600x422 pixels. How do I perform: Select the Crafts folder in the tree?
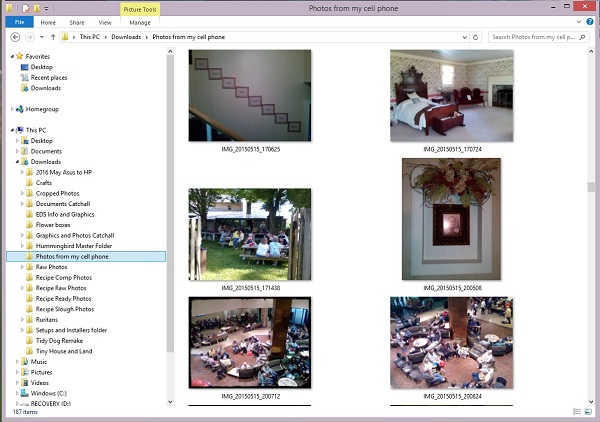pyautogui.click(x=44, y=183)
